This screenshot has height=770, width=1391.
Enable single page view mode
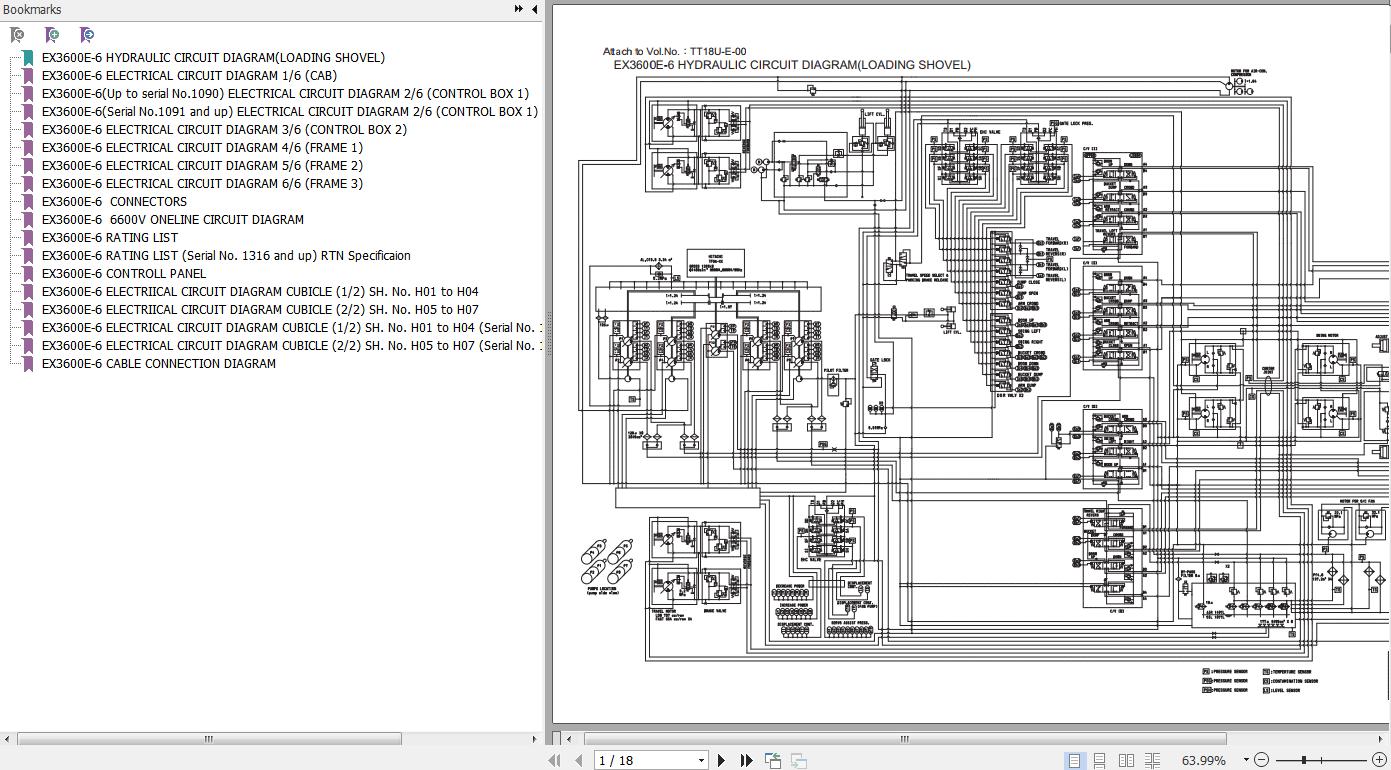(x=1073, y=760)
